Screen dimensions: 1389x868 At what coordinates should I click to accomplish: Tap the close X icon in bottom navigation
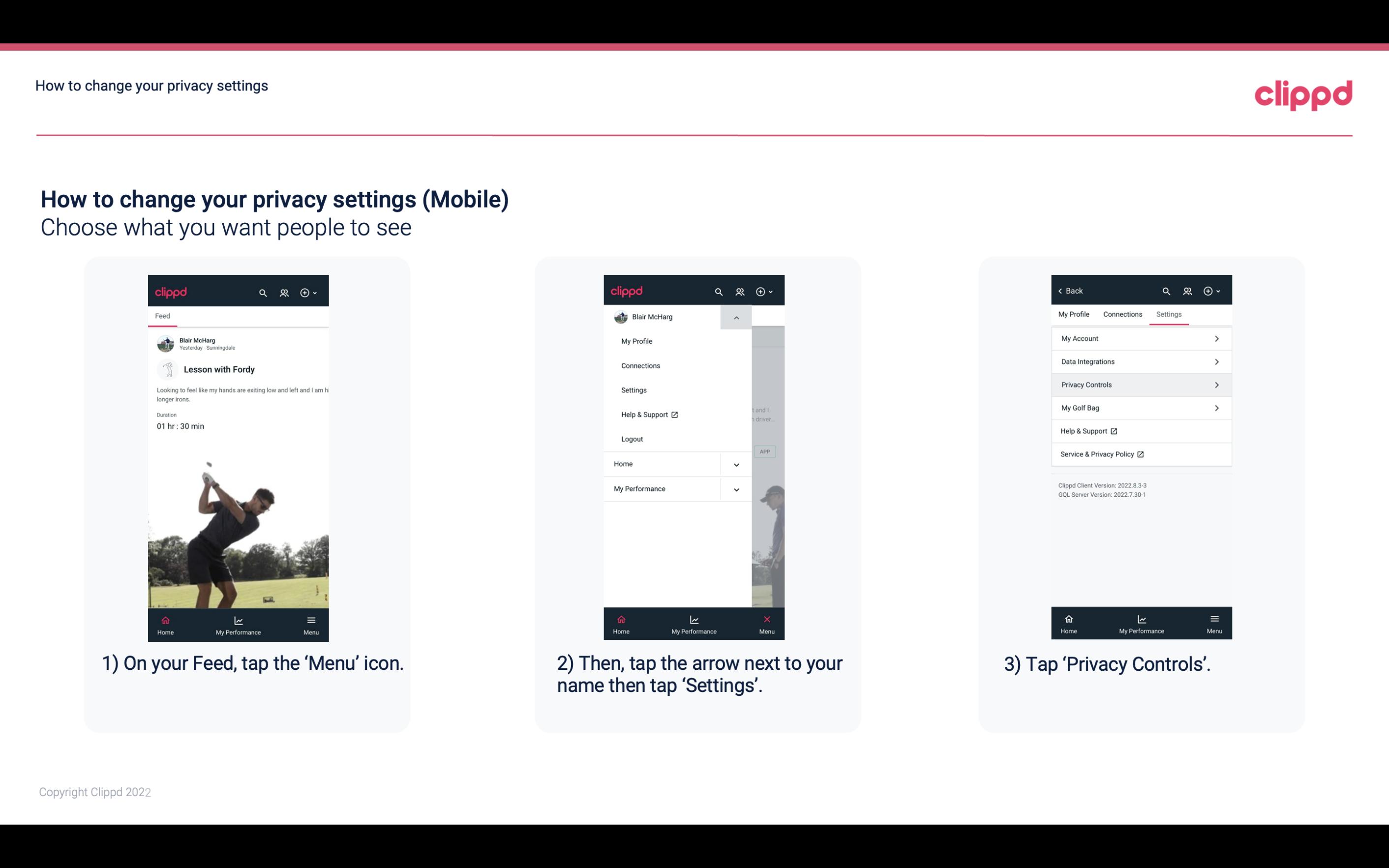765,619
